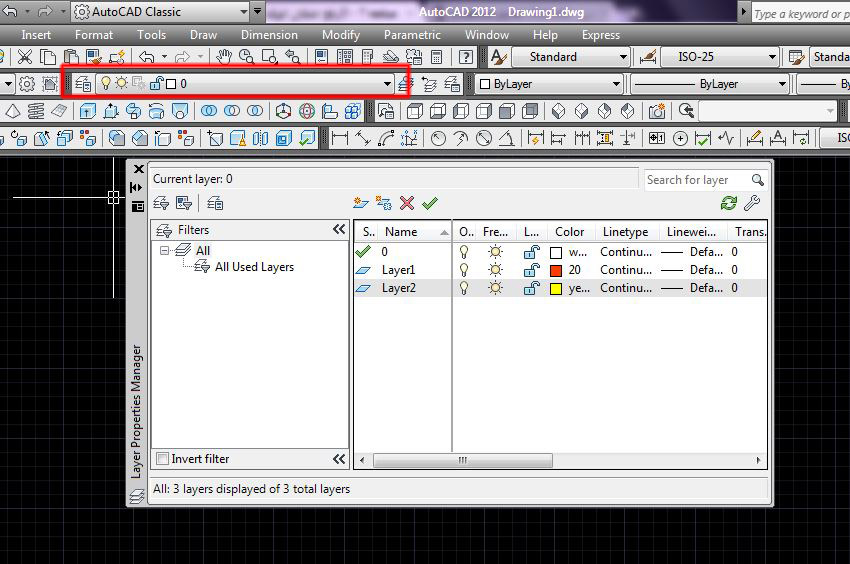Select the Pan hand tool in toolbar
Viewport: 850px width, 564px height.
tap(224, 57)
